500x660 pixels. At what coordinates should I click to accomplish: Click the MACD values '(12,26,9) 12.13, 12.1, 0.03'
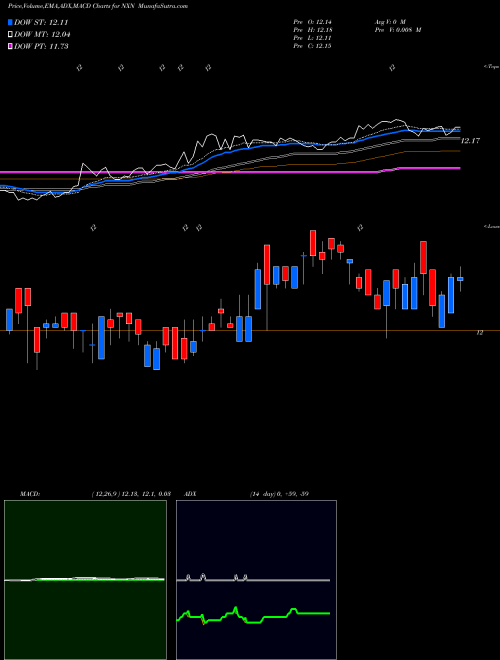(130, 494)
